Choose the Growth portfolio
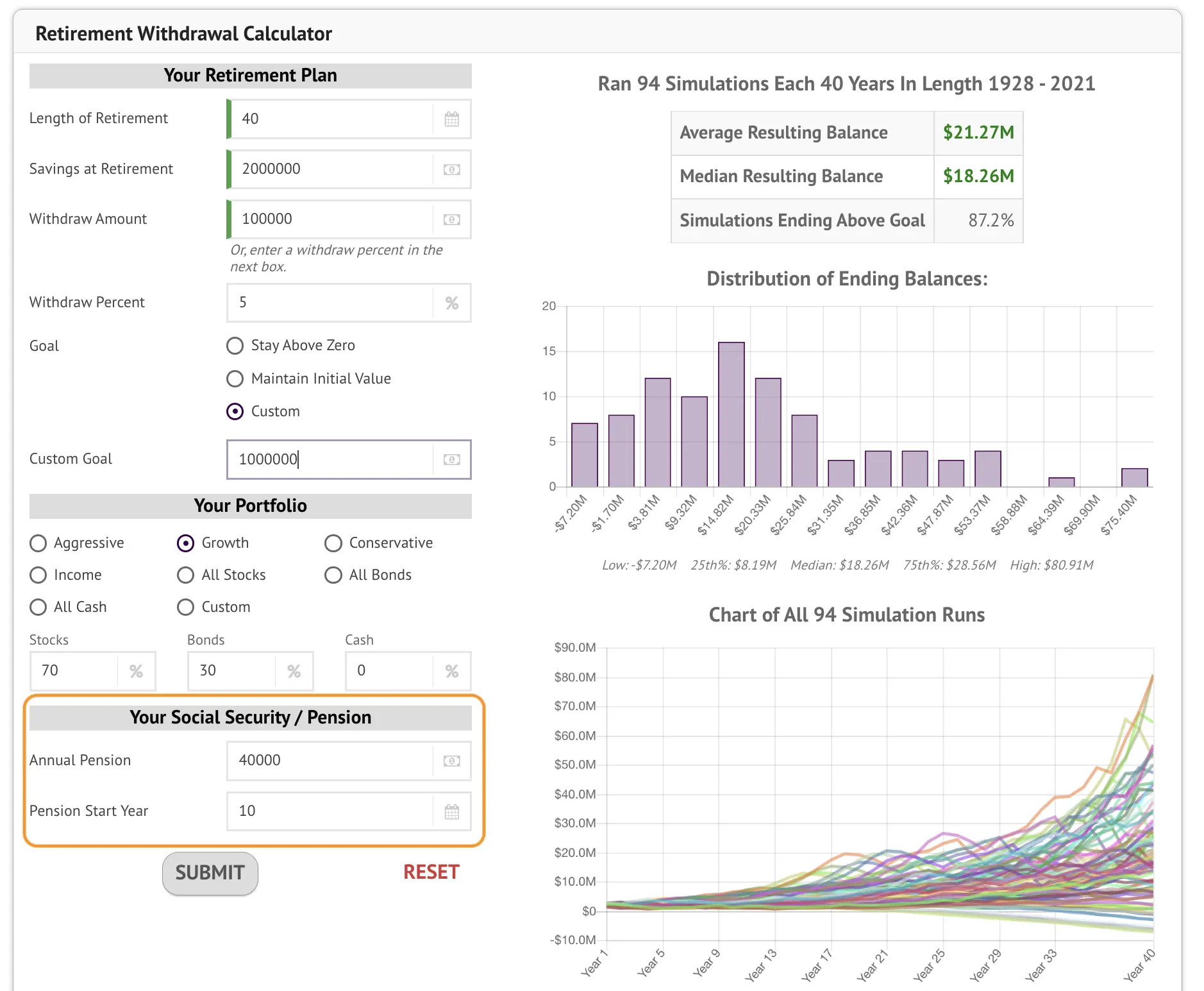 186,543
